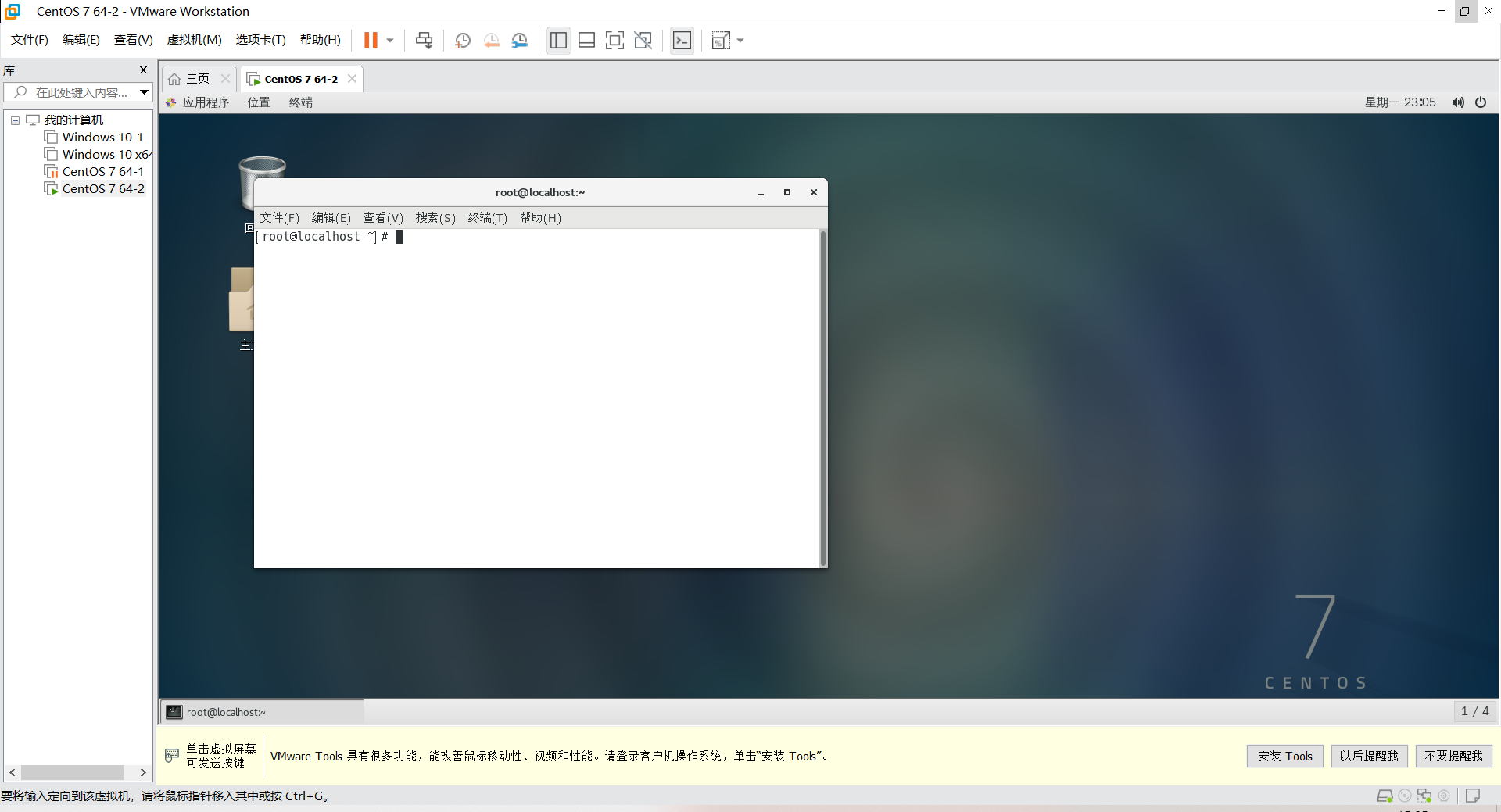
Task: Select Windows 10 x64 in the library
Action: point(99,155)
